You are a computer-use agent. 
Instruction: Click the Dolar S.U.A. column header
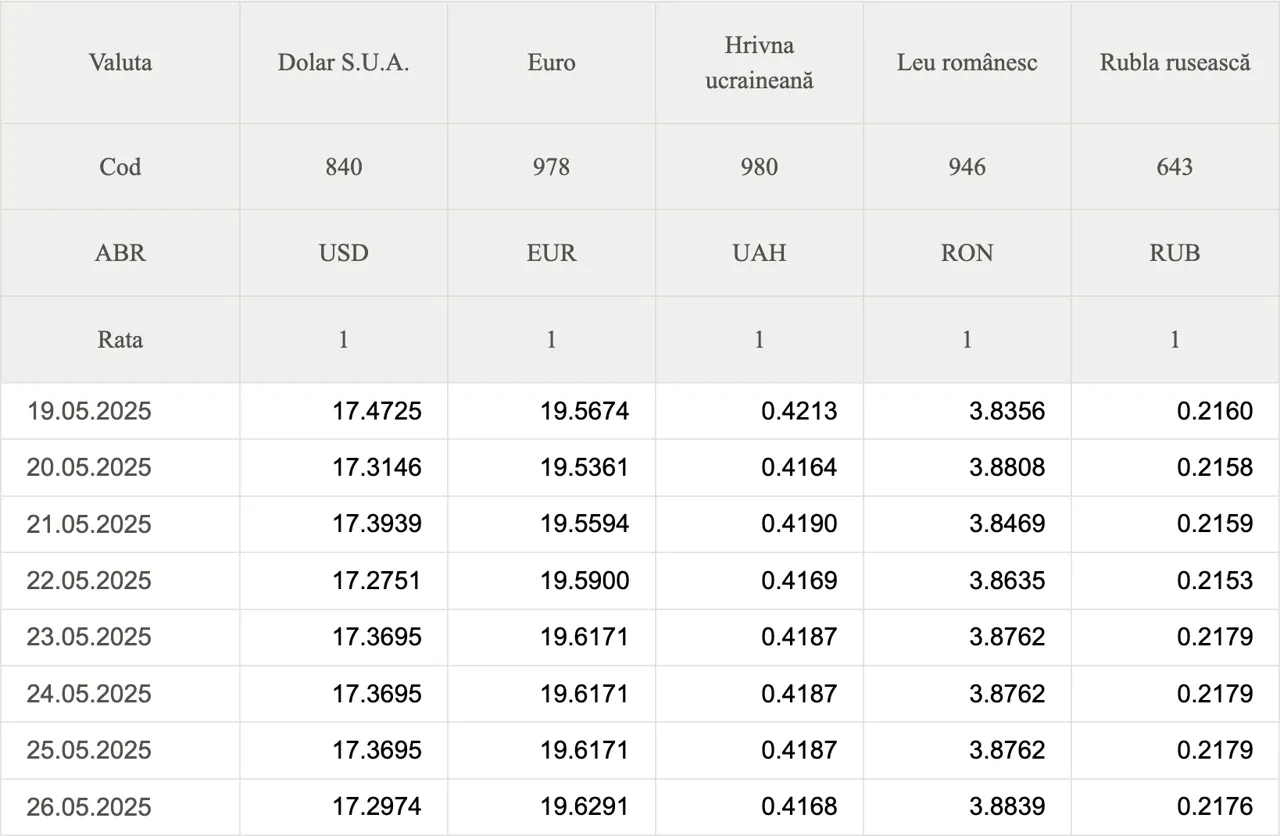pos(343,63)
